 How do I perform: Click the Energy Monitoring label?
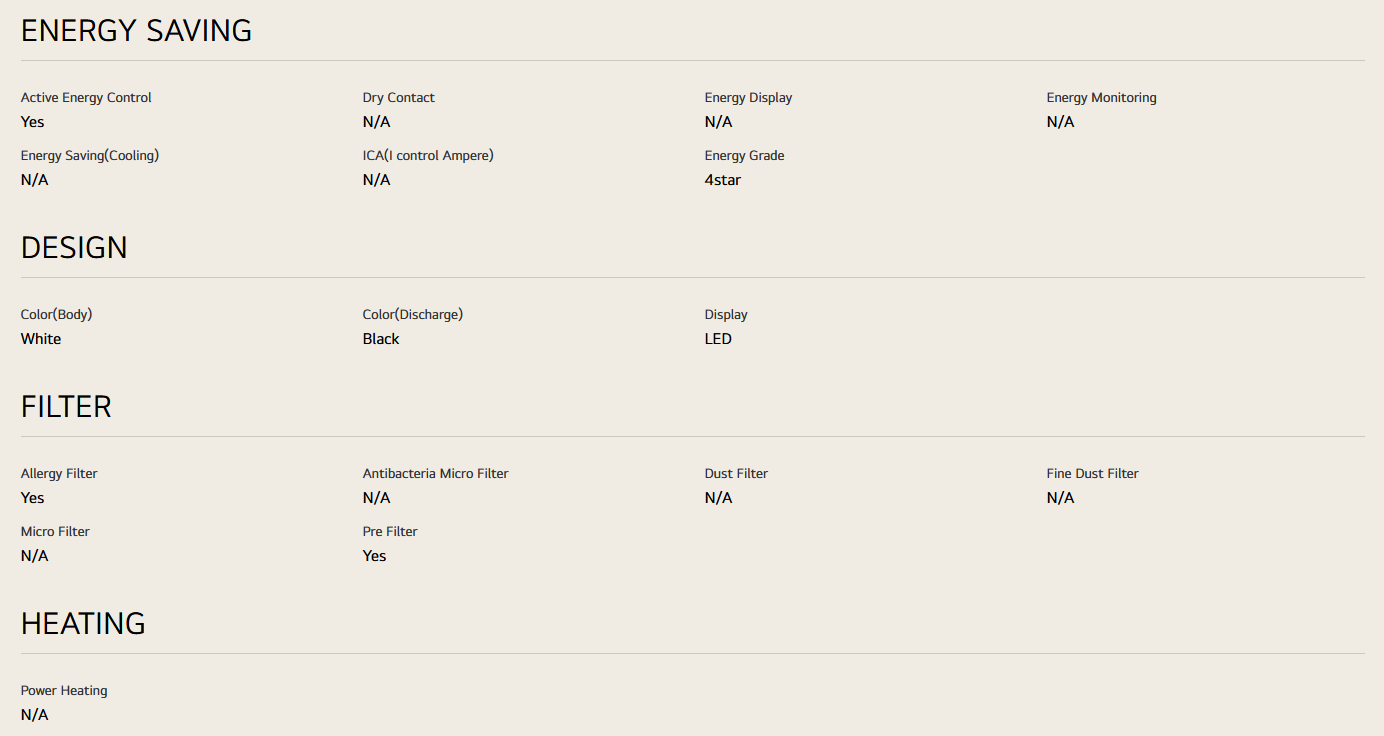pos(1101,98)
